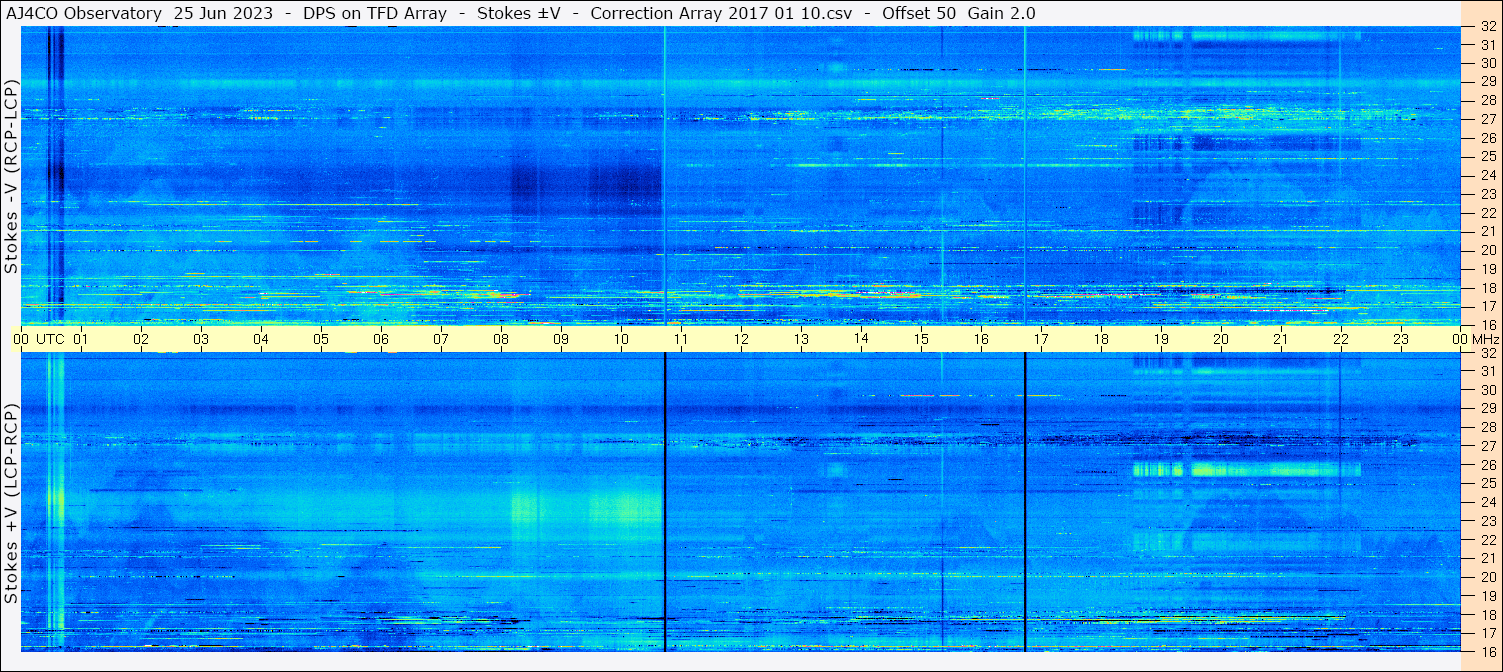
Task: Select the 14 hour mark on time axis
Action: [861, 338]
